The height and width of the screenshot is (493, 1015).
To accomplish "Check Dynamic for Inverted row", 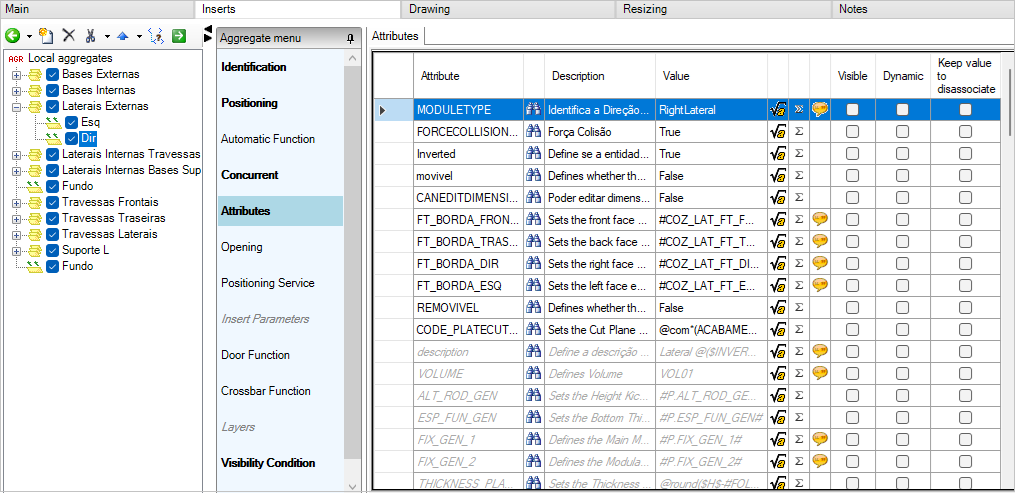I will point(902,154).
